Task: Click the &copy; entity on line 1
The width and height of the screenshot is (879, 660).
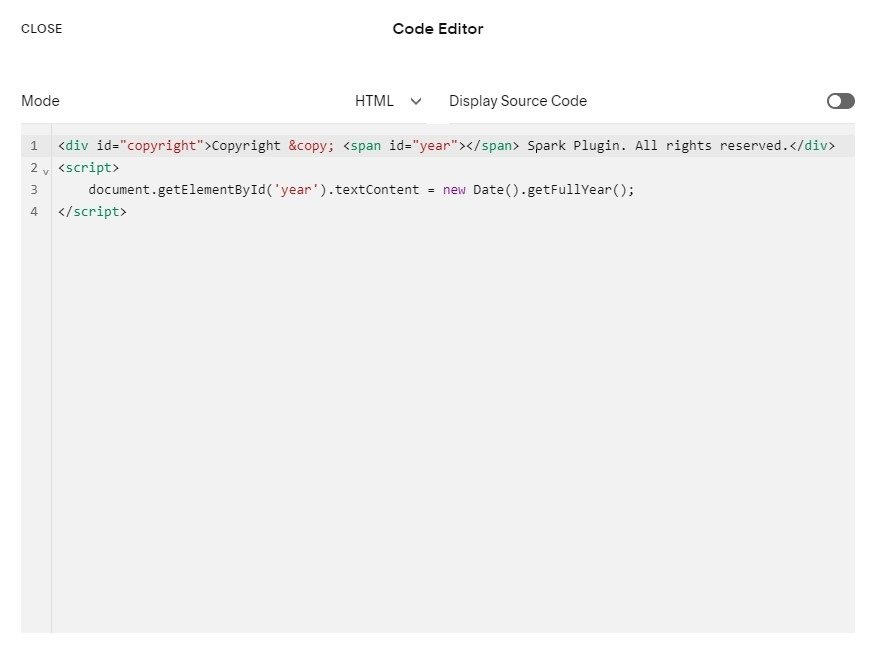Action: [x=310, y=145]
